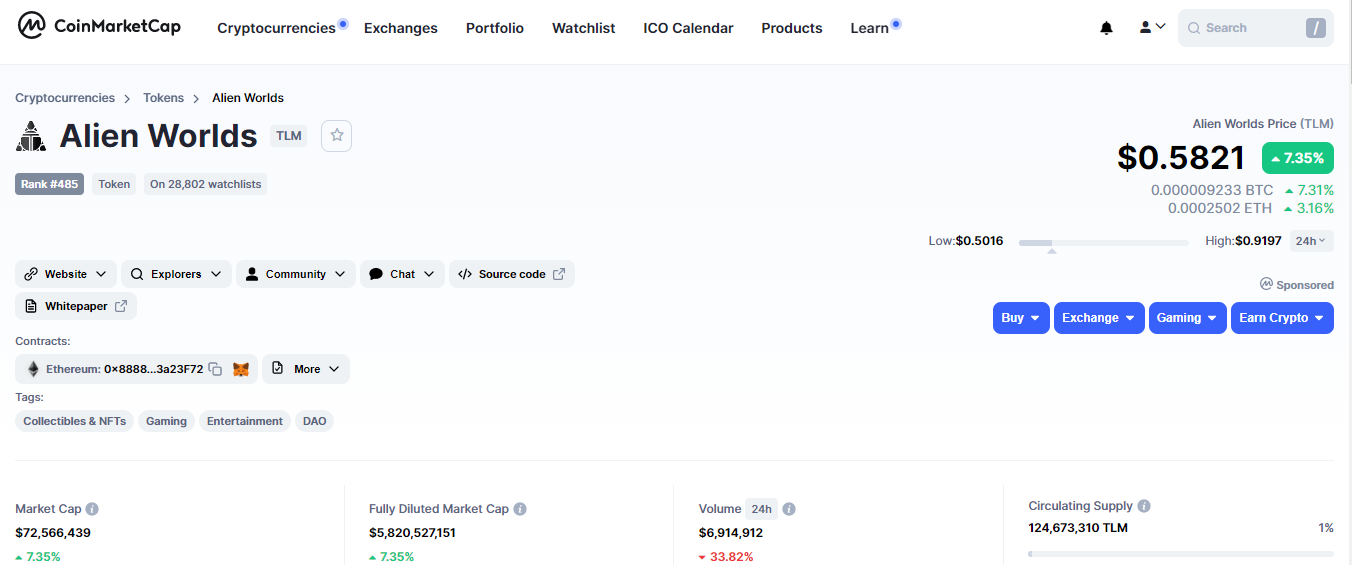Click the slash shortcut key in search
The image size is (1352, 565).
pos(1315,28)
